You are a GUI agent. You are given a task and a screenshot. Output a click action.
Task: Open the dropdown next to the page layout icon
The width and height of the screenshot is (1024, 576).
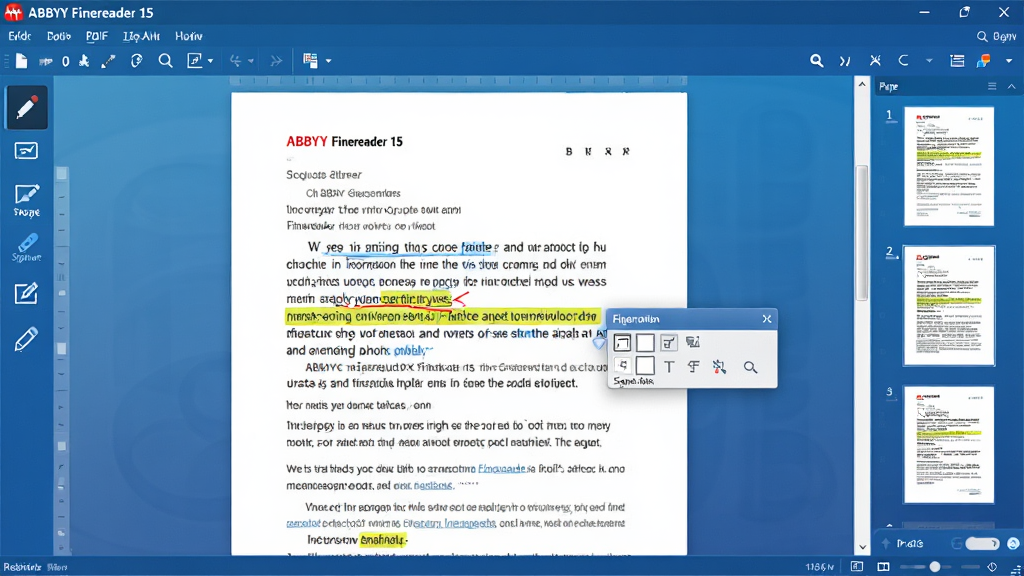point(328,61)
